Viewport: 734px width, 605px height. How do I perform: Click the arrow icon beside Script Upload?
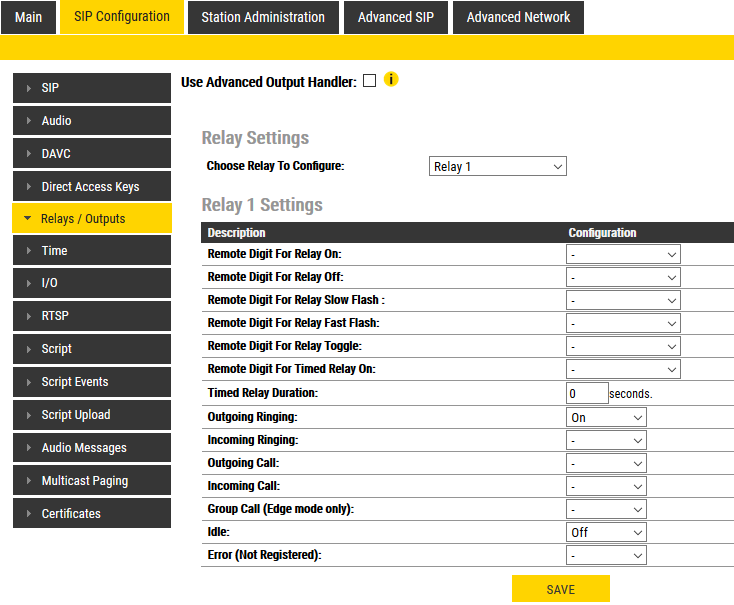point(28,415)
